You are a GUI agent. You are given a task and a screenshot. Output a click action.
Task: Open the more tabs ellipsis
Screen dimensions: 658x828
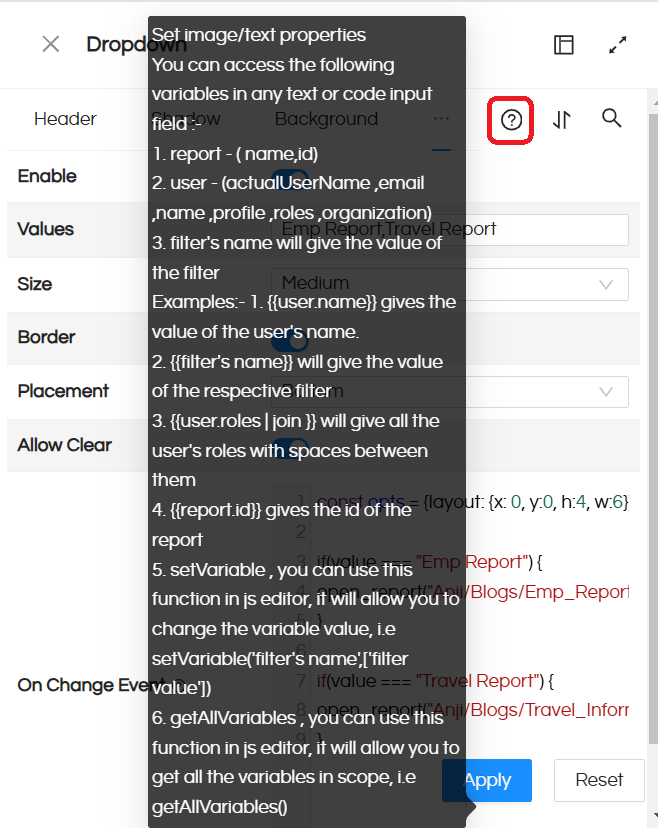(x=441, y=119)
